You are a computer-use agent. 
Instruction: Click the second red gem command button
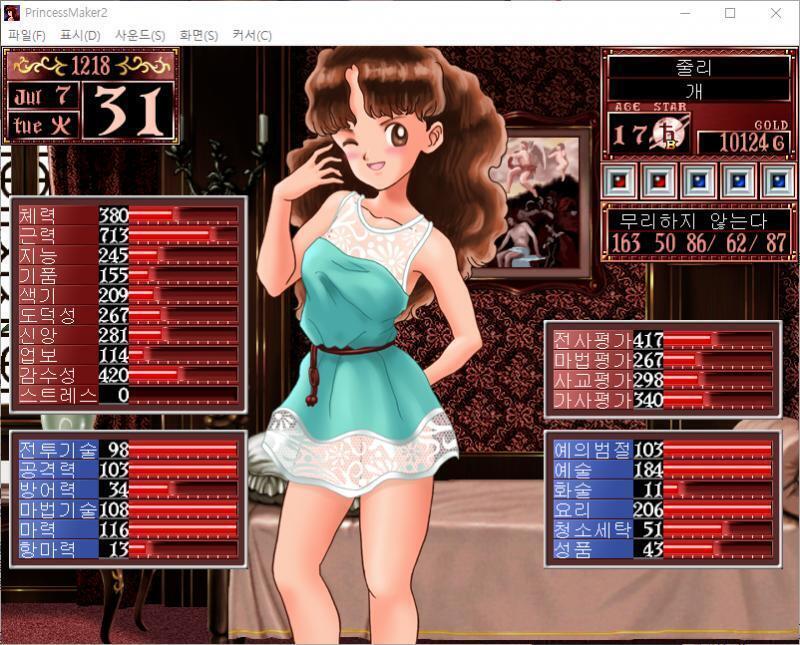658,181
